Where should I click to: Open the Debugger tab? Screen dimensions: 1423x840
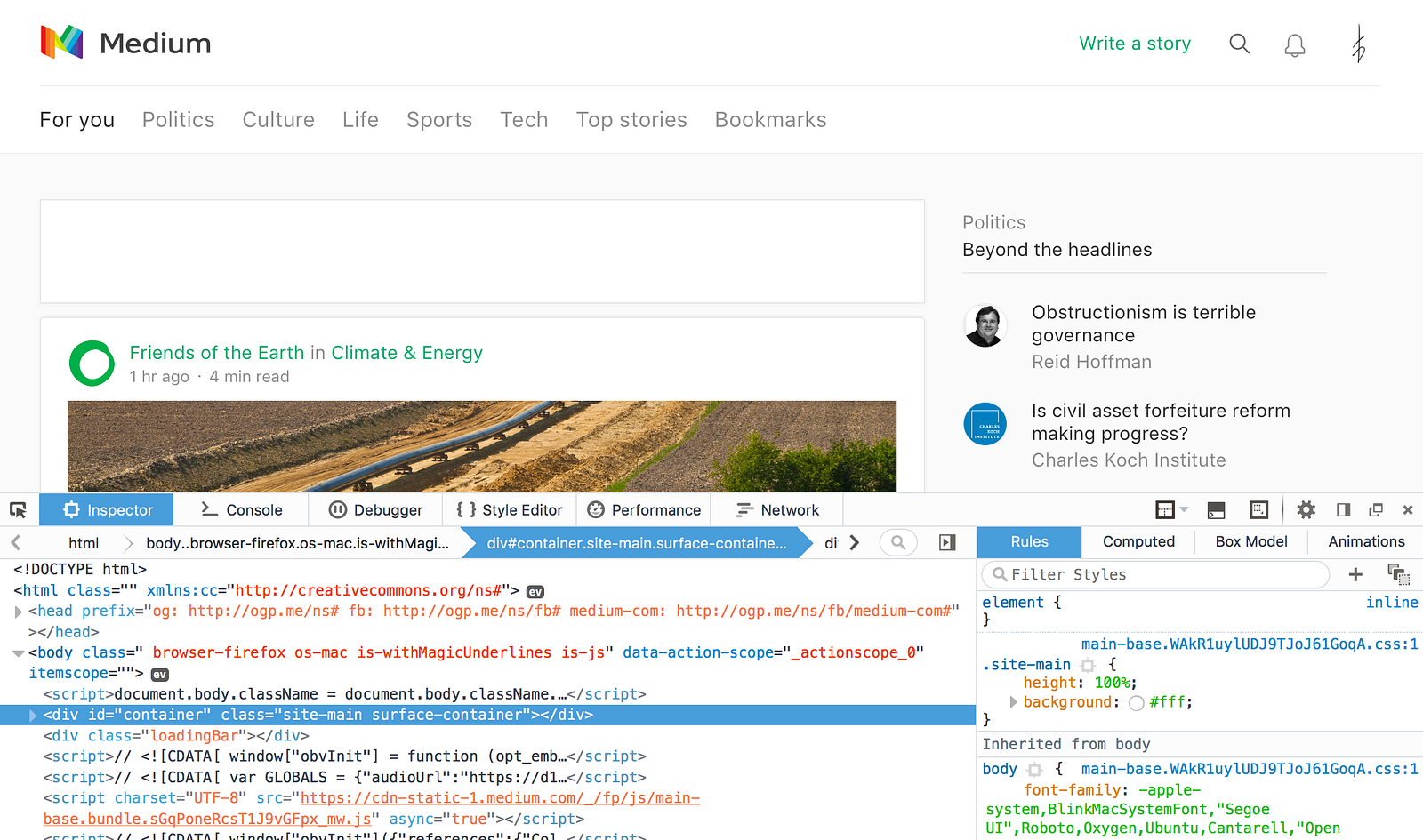click(x=375, y=510)
